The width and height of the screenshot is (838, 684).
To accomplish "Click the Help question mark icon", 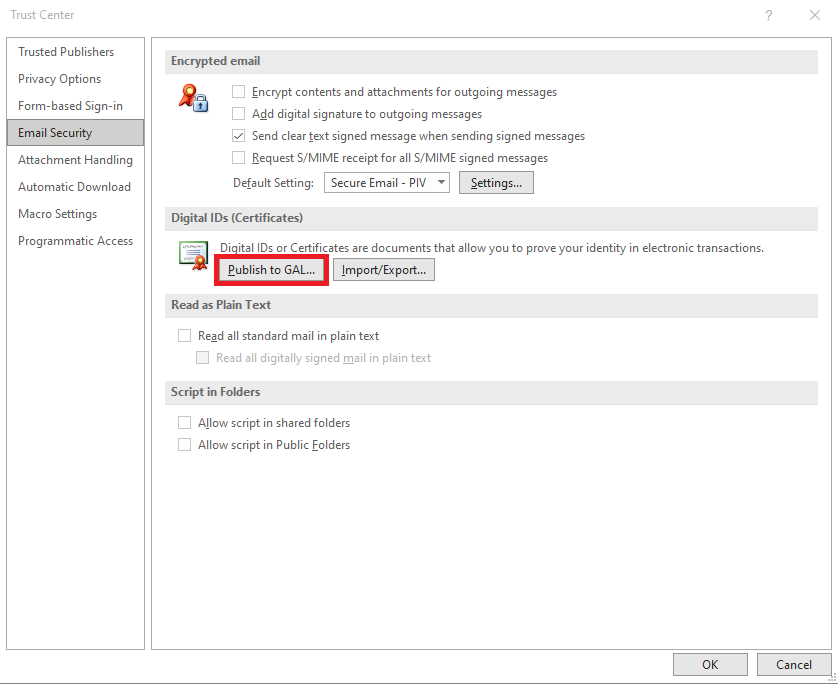I will [768, 15].
